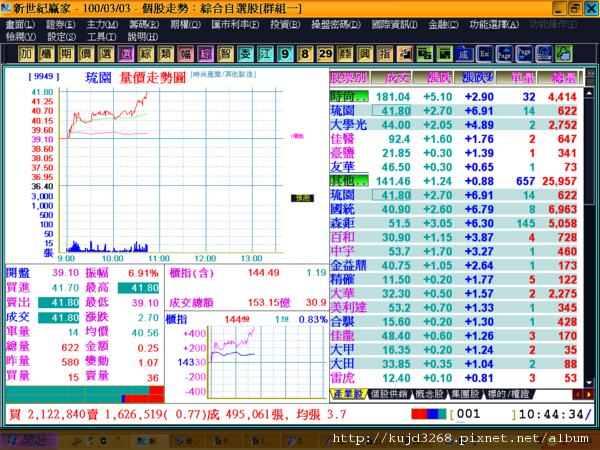Sort by the 總量 column header
Image resolution: width=600 pixels, height=450 pixels.
559,78
